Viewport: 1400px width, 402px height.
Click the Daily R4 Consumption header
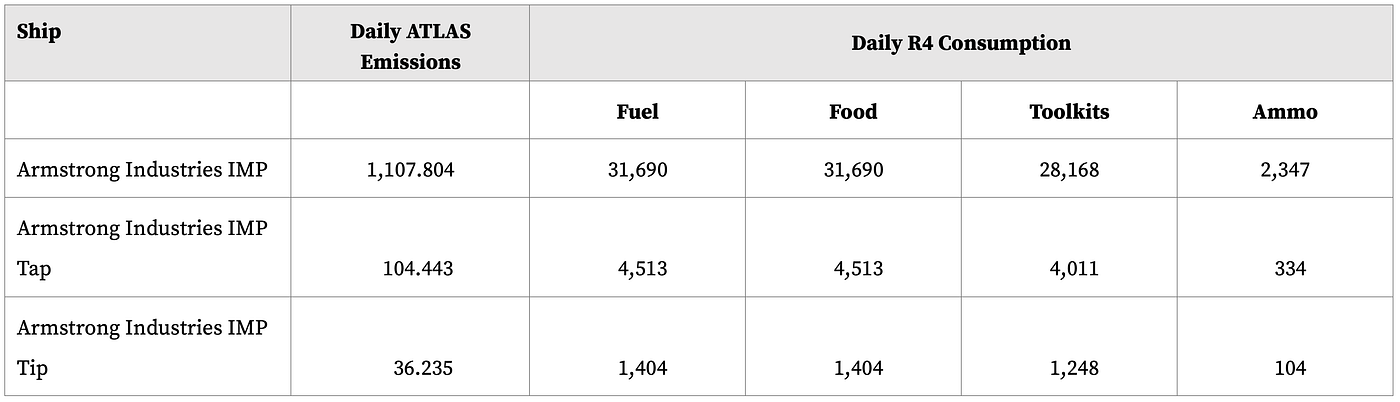click(x=960, y=43)
